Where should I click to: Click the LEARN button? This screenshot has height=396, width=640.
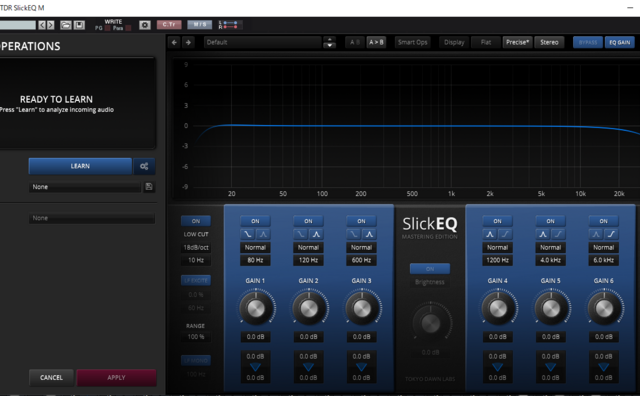click(x=80, y=166)
